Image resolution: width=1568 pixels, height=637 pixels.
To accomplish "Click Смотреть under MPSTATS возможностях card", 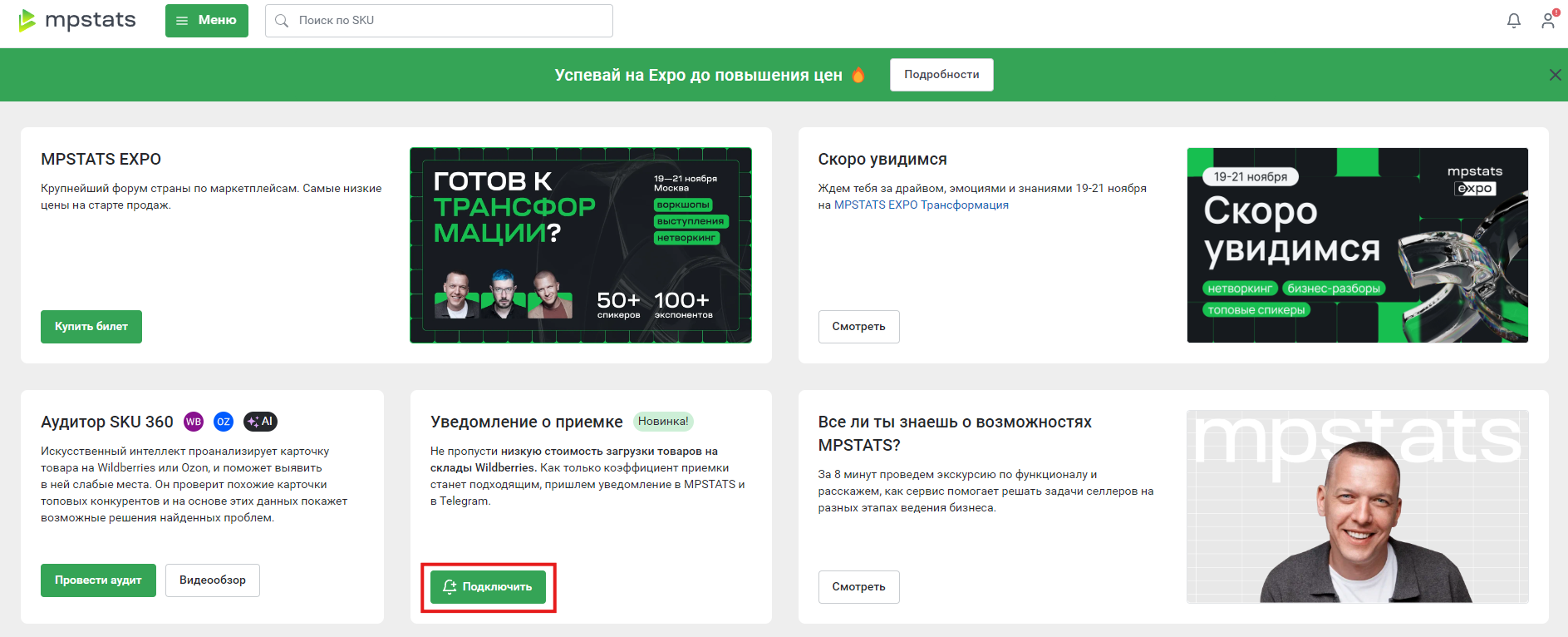I will pos(859,587).
